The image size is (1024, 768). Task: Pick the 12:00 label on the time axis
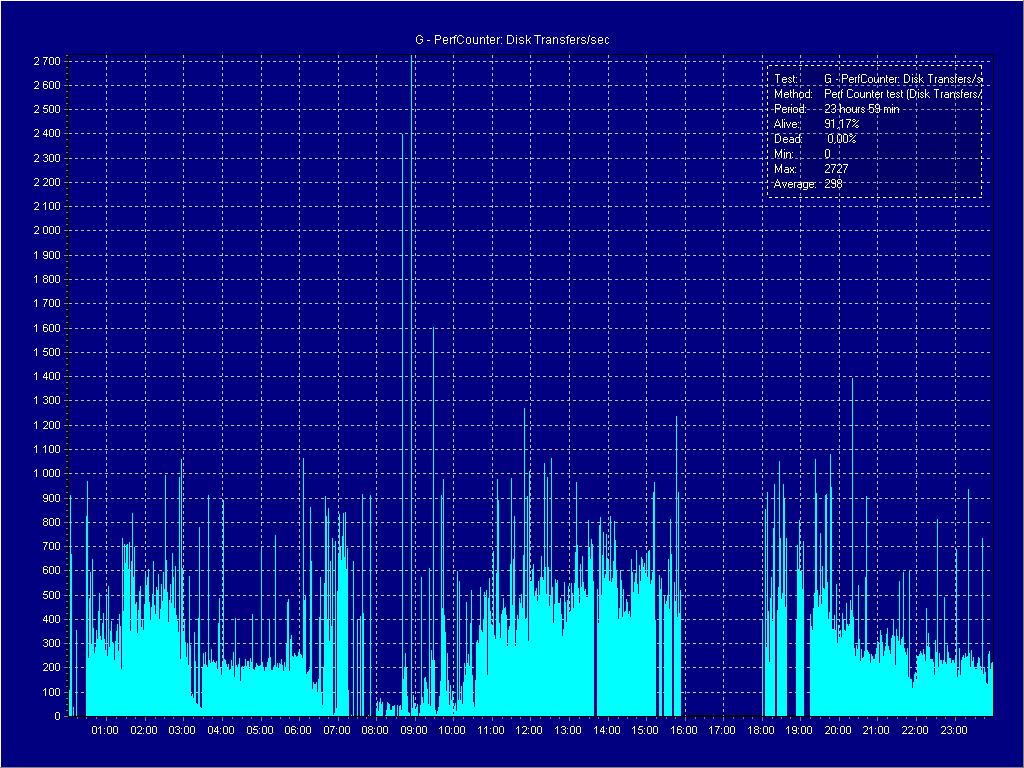click(x=529, y=730)
